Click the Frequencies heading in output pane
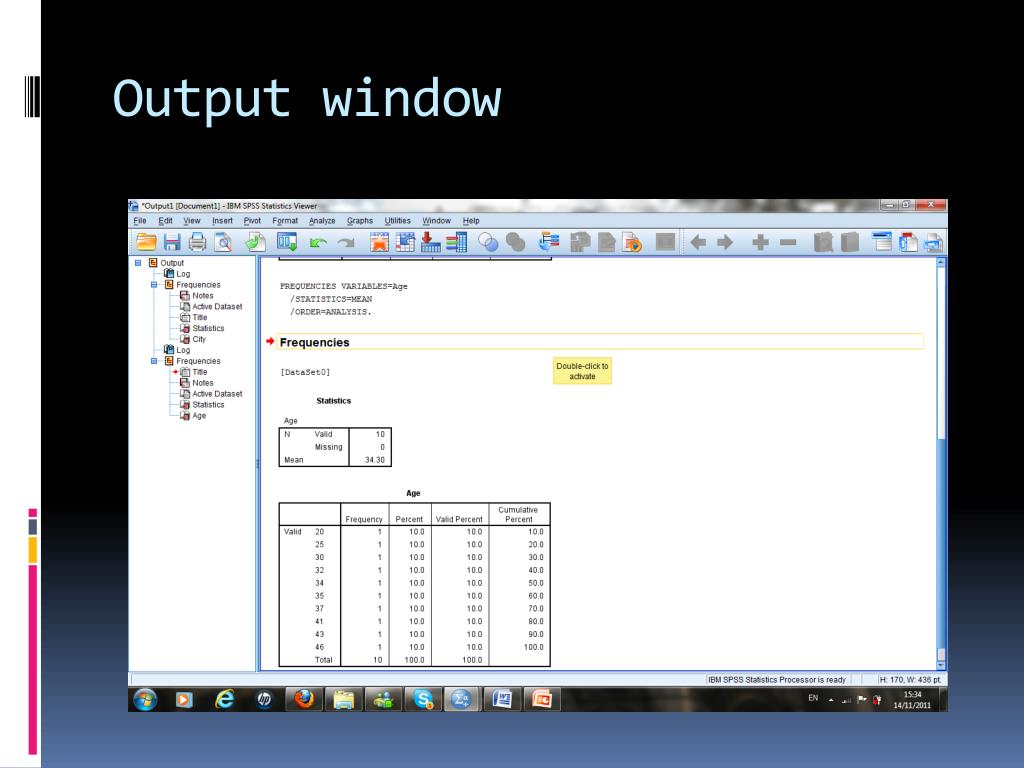Image resolution: width=1024 pixels, height=768 pixels. tap(314, 342)
